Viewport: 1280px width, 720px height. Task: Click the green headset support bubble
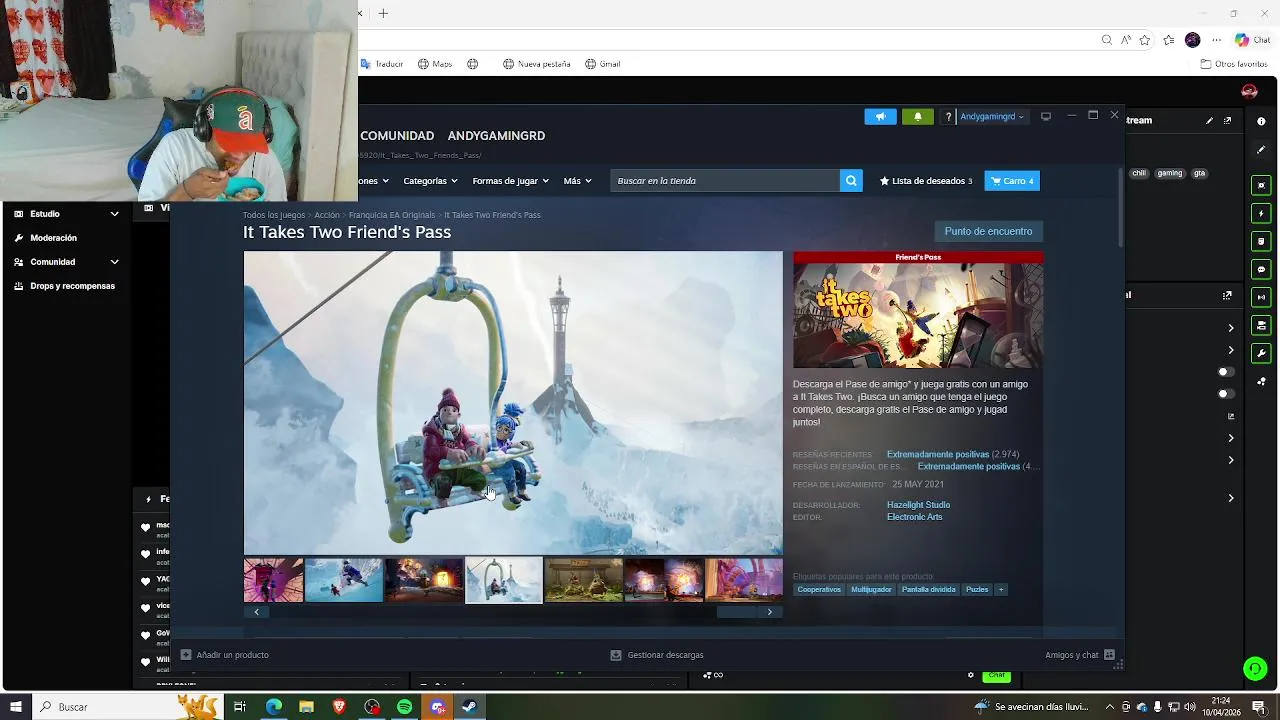[1255, 668]
